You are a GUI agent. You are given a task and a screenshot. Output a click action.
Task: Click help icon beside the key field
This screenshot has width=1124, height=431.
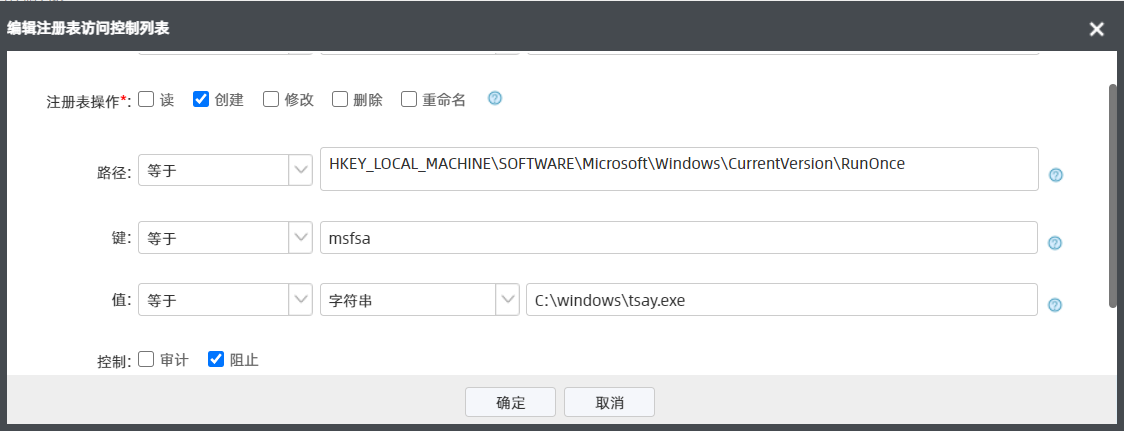[x=1054, y=242]
